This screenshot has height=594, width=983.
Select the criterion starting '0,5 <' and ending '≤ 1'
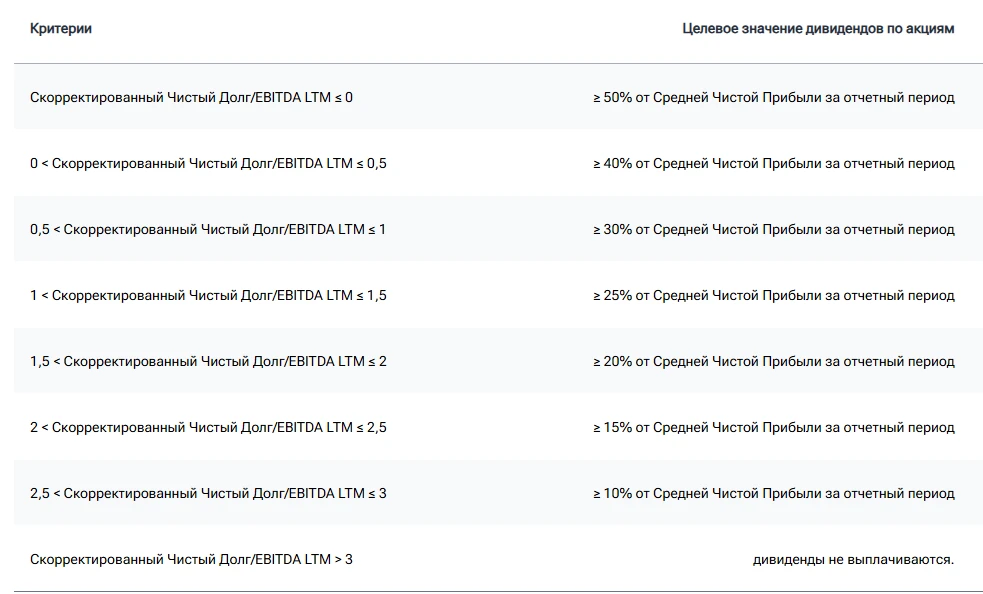pyautogui.click(x=208, y=230)
